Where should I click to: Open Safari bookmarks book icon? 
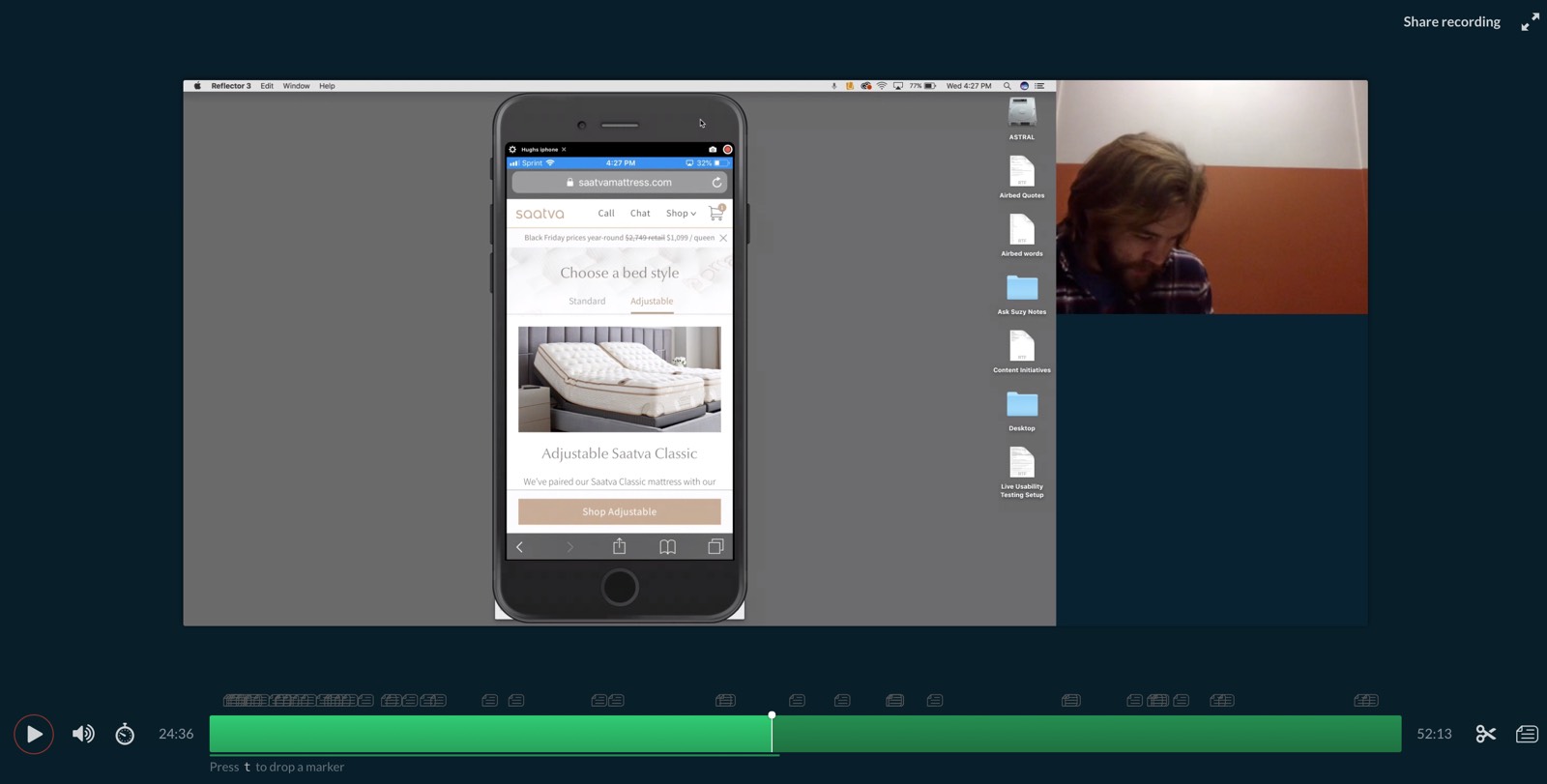(x=667, y=547)
